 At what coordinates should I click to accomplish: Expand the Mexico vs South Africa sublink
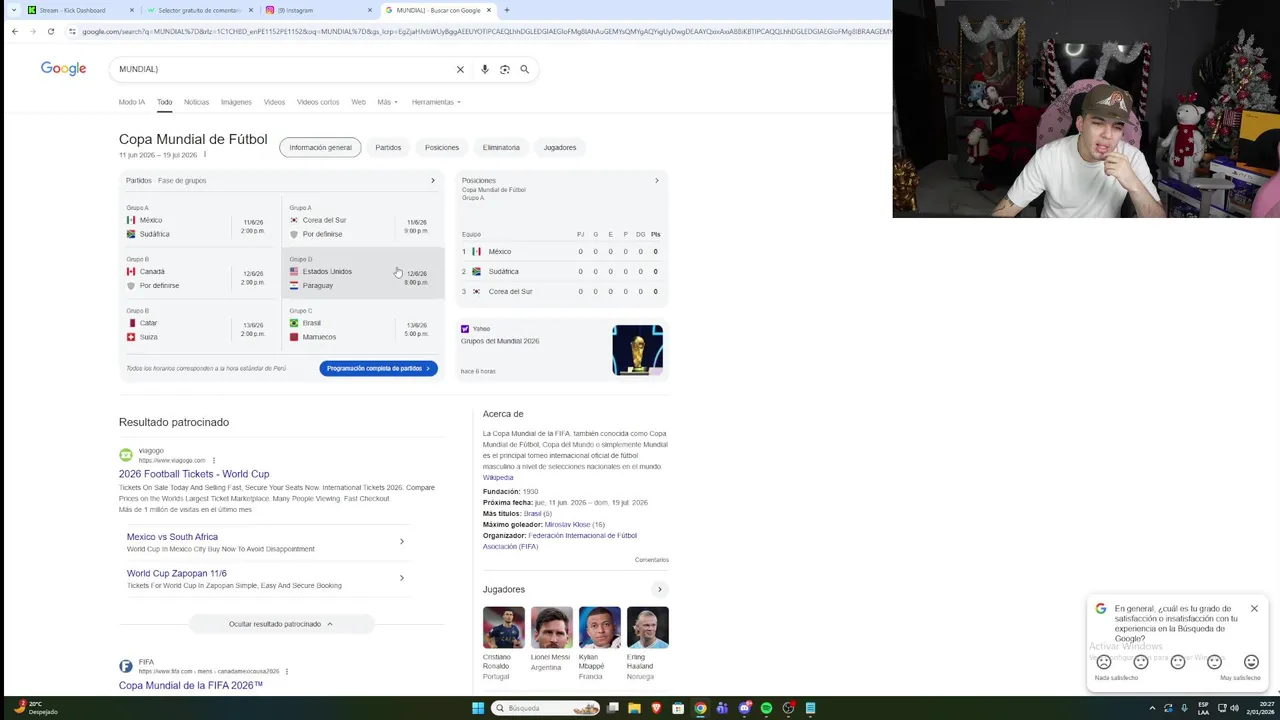pos(402,542)
